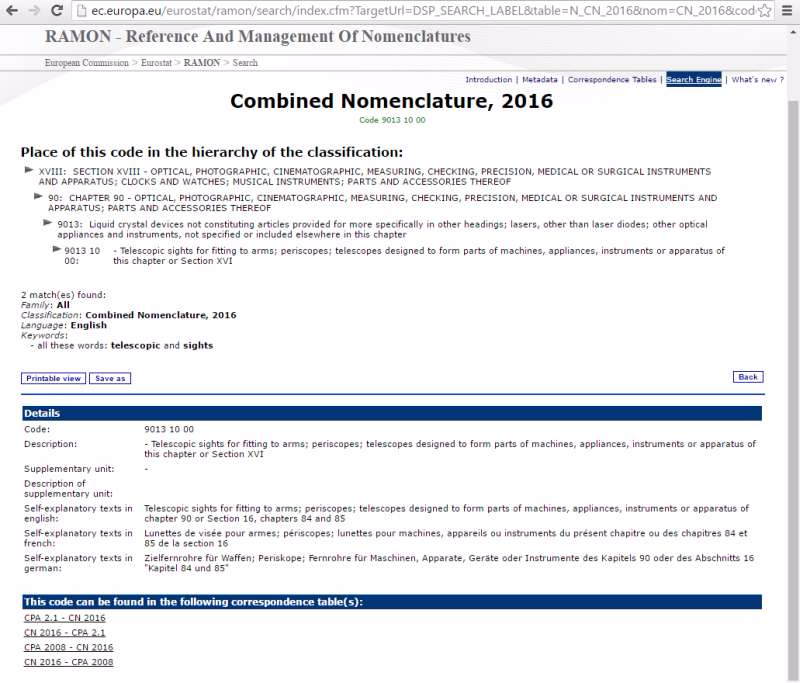Open the CPA 2008 - CN 2016 table

click(68, 647)
